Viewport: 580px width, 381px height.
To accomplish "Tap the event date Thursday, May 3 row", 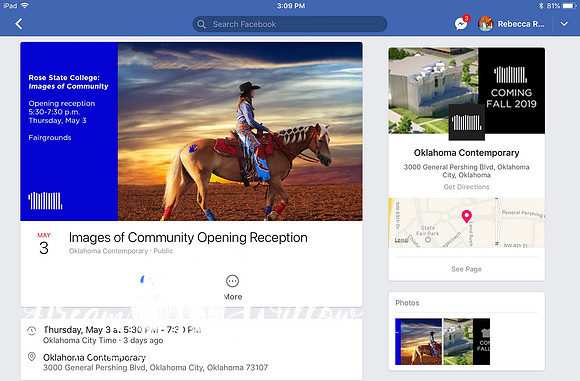I will (x=122, y=330).
